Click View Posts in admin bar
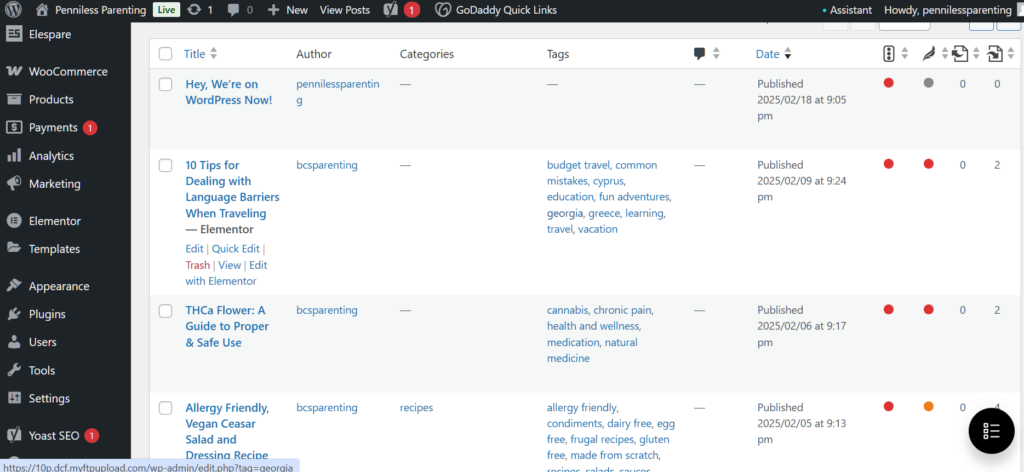Viewport: 1024px width, 472px height. [345, 10]
